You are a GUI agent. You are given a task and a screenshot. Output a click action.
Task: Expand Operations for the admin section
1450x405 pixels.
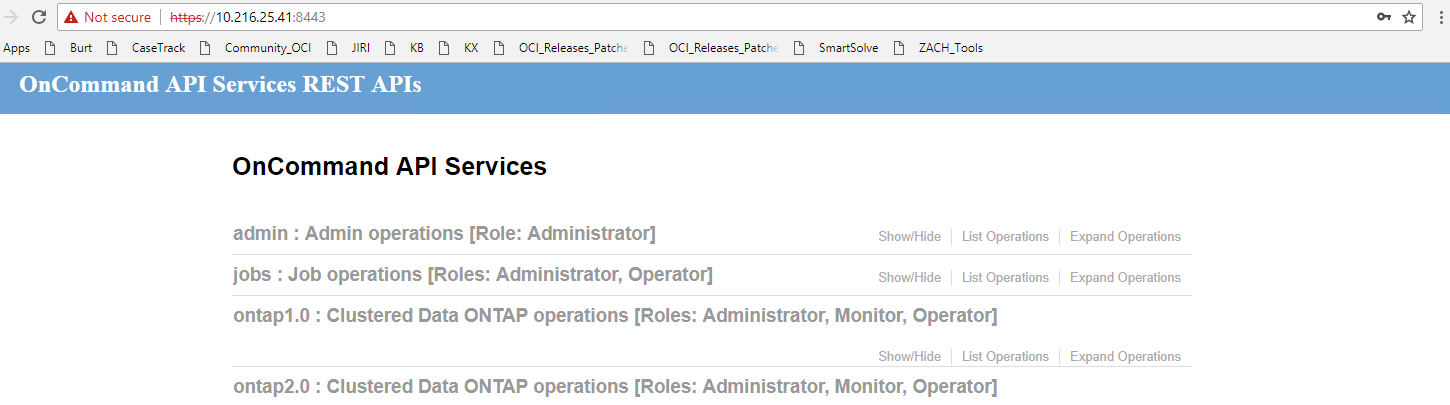(x=1125, y=237)
